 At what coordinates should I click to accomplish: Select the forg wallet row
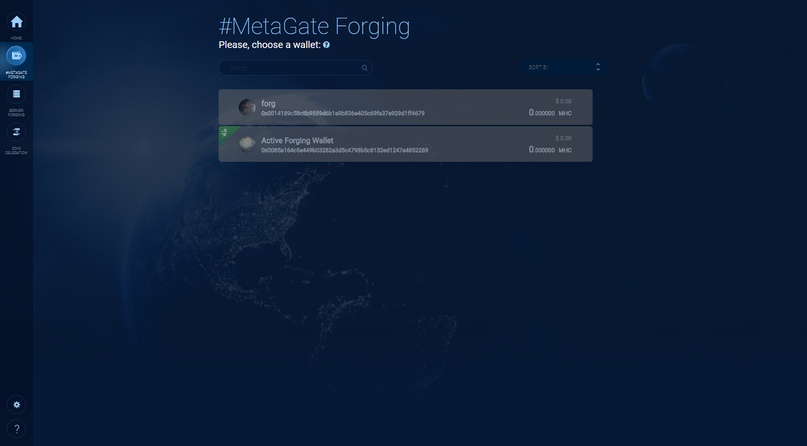pyautogui.click(x=406, y=107)
